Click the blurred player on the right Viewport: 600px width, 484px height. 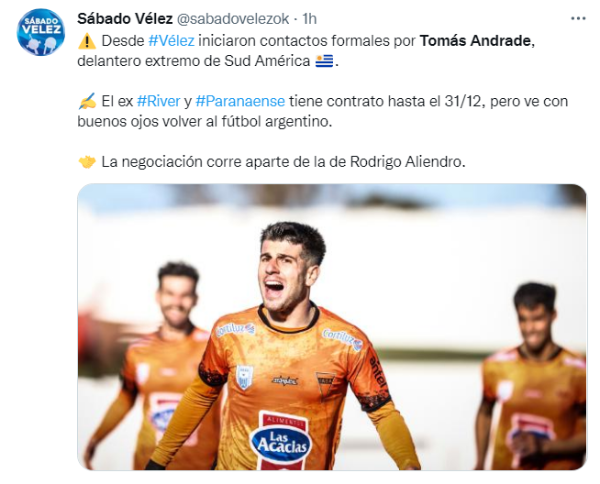tap(532, 377)
